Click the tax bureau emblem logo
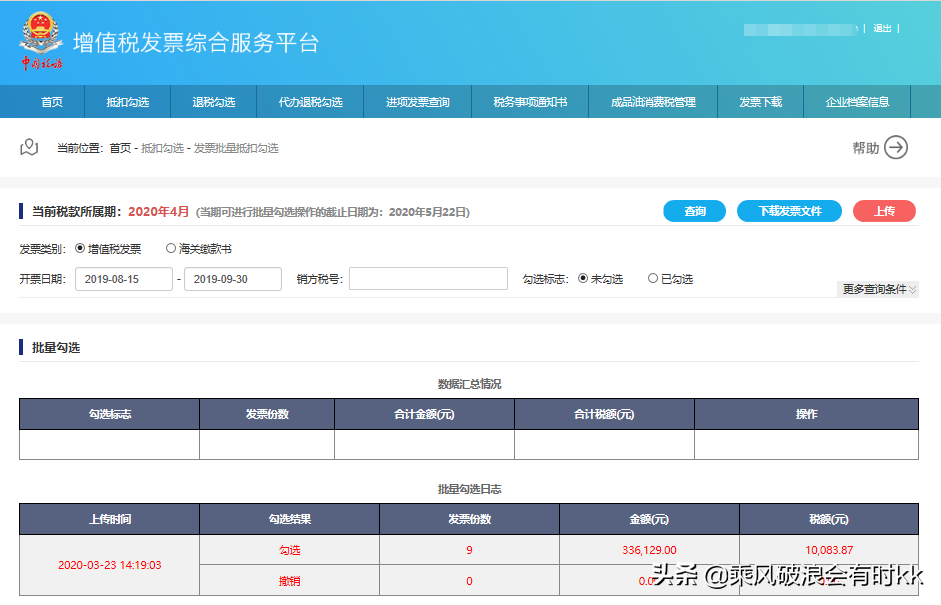The image size is (941, 605). tap(41, 40)
